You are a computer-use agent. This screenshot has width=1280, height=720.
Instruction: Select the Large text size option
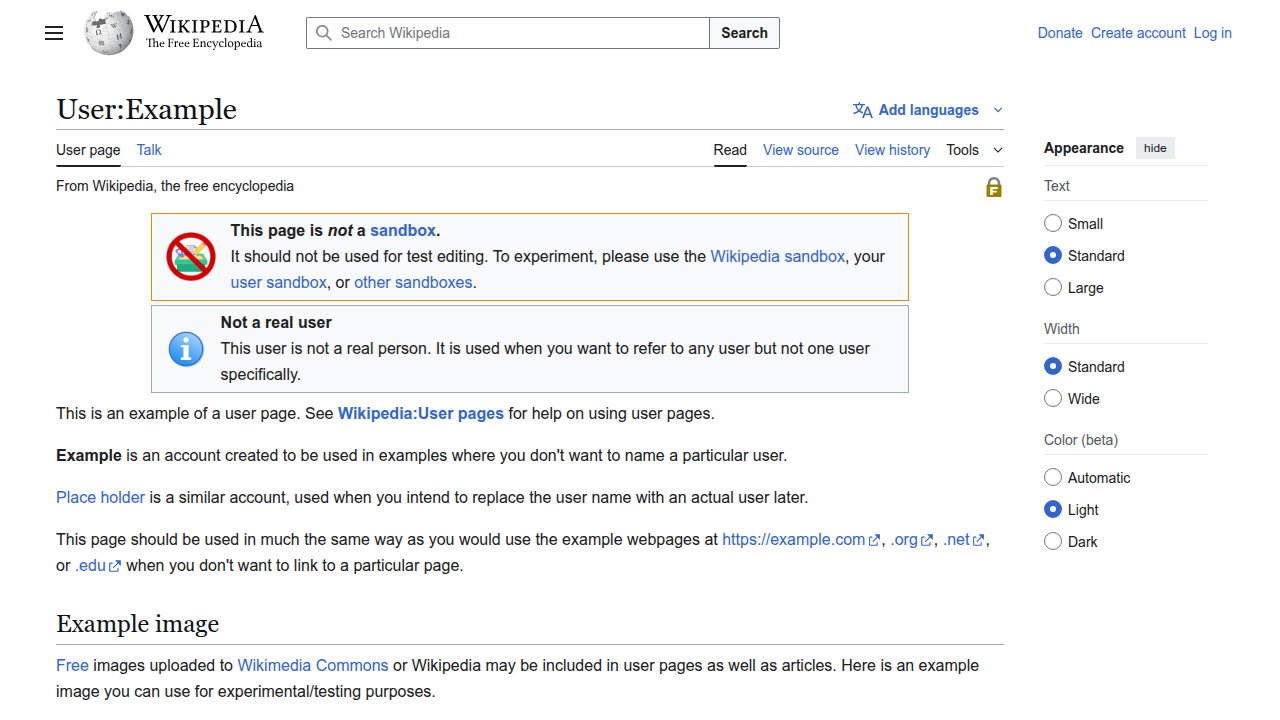click(1052, 287)
